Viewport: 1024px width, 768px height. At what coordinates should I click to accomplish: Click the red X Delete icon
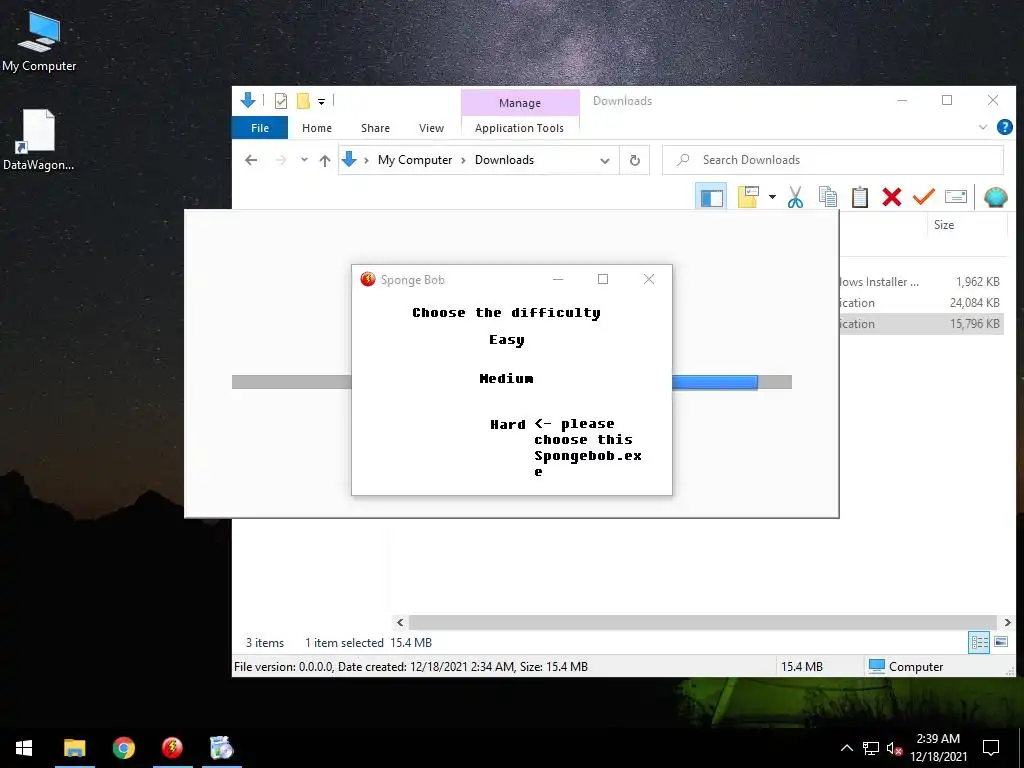[x=891, y=197]
